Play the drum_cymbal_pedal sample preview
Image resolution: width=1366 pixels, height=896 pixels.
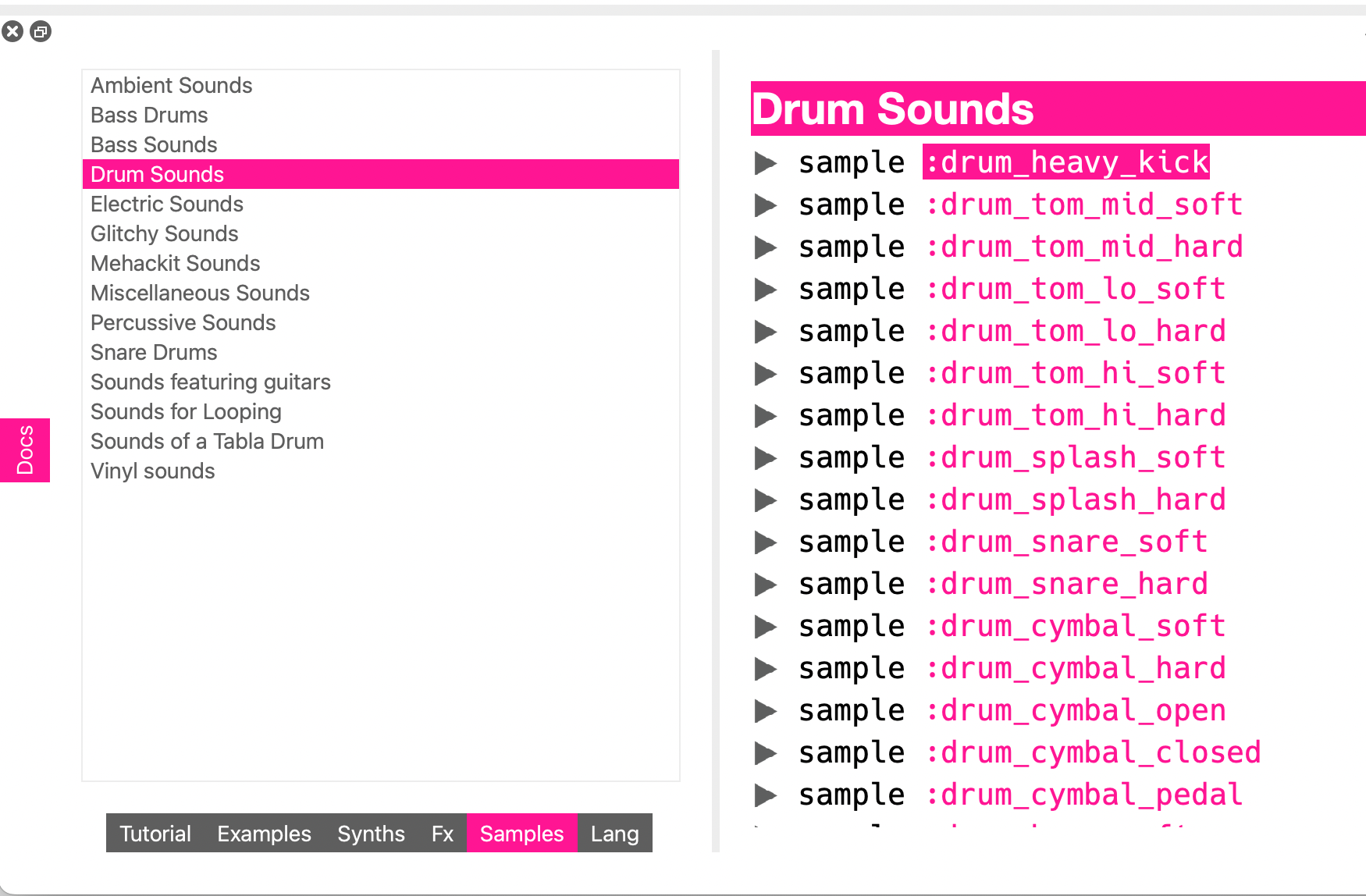point(766,795)
